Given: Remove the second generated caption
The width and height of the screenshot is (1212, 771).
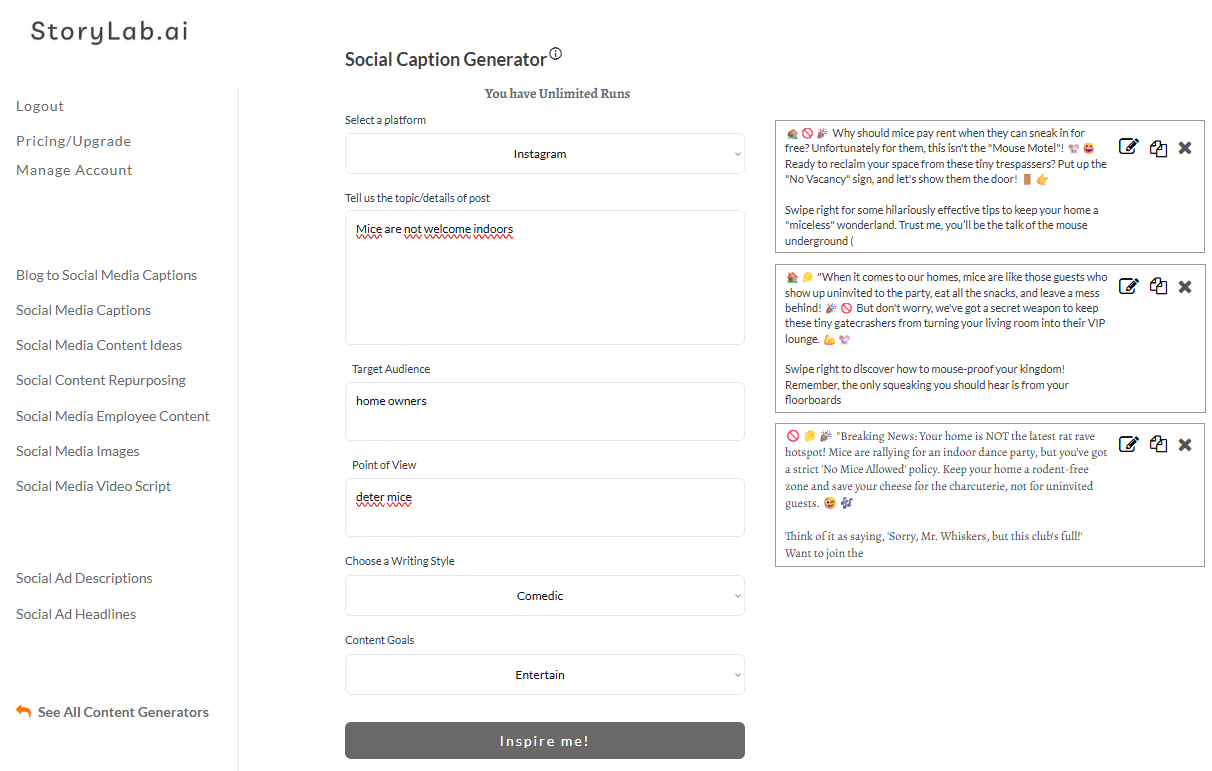Looking at the screenshot, I should pyautogui.click(x=1185, y=287).
